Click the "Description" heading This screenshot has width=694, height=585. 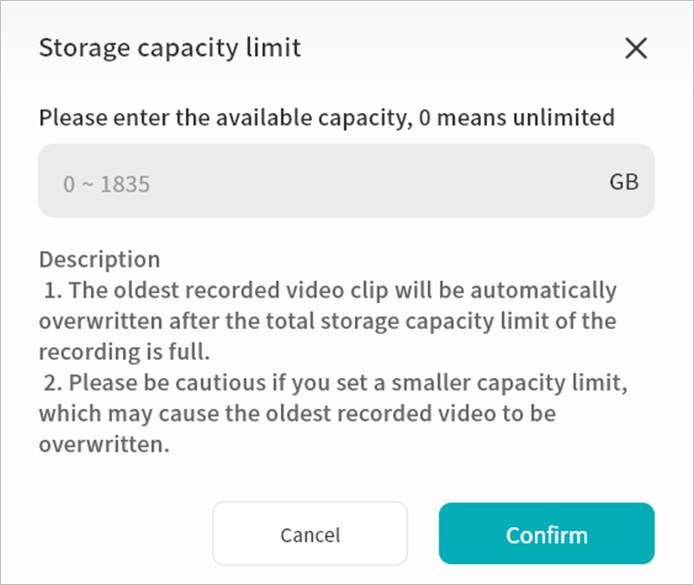point(99,260)
